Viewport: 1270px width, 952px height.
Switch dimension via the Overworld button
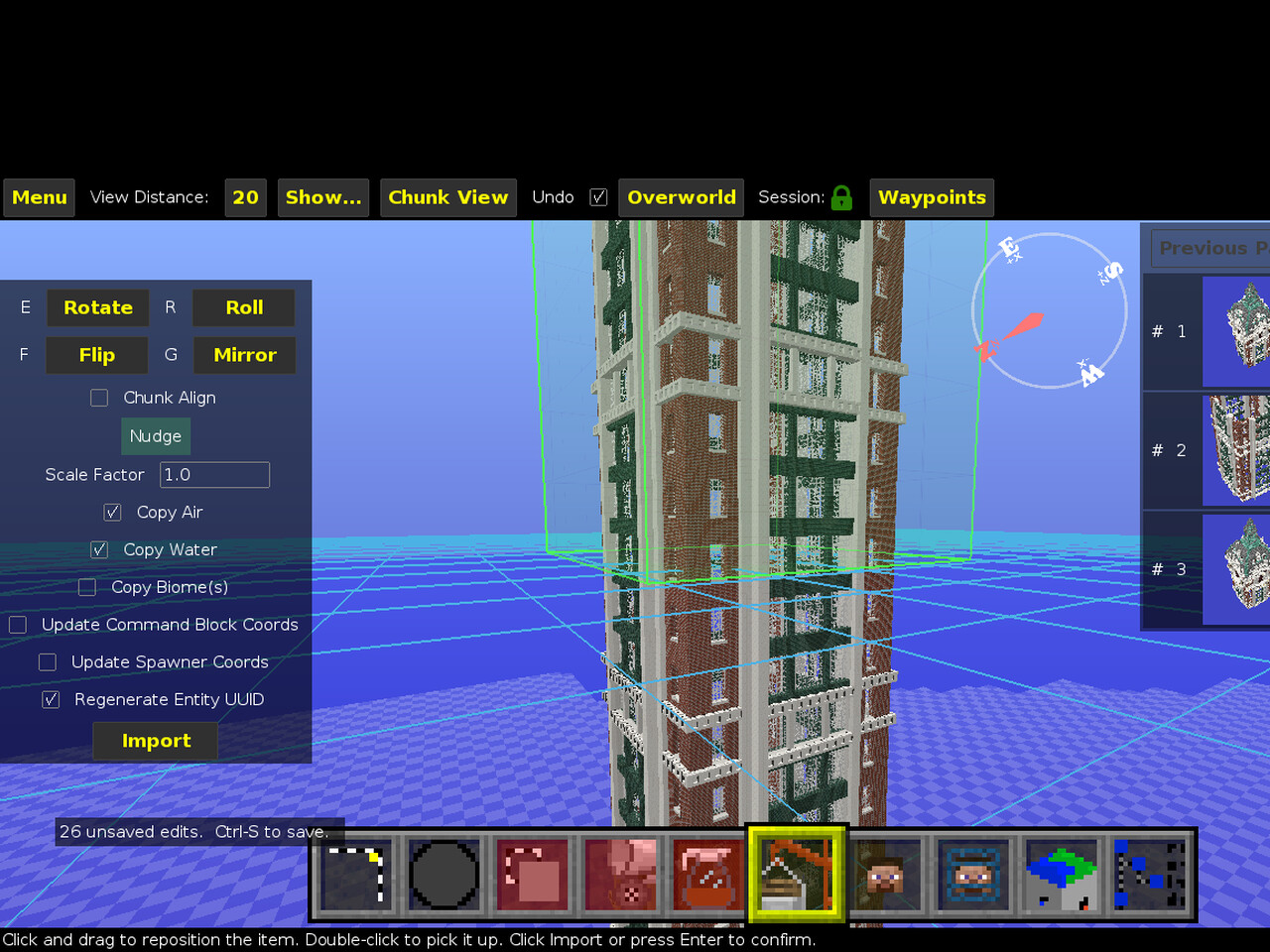click(x=681, y=197)
